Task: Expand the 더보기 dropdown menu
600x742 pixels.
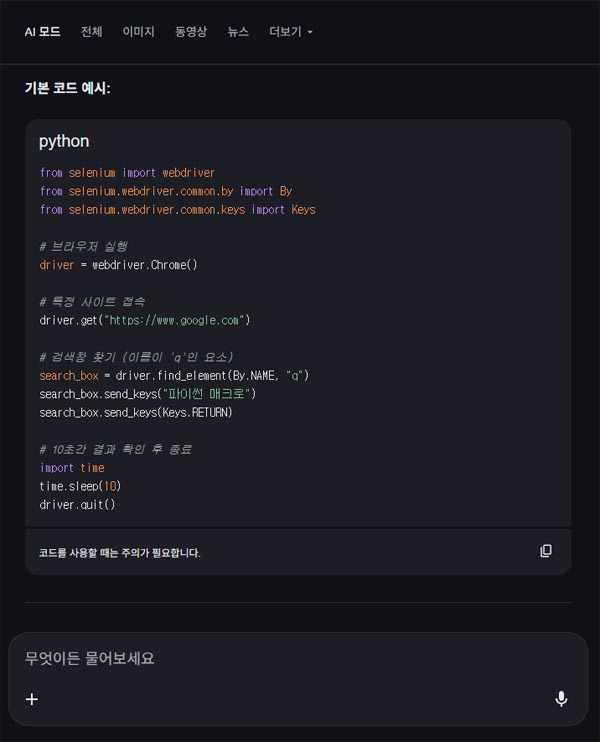Action: click(x=291, y=32)
